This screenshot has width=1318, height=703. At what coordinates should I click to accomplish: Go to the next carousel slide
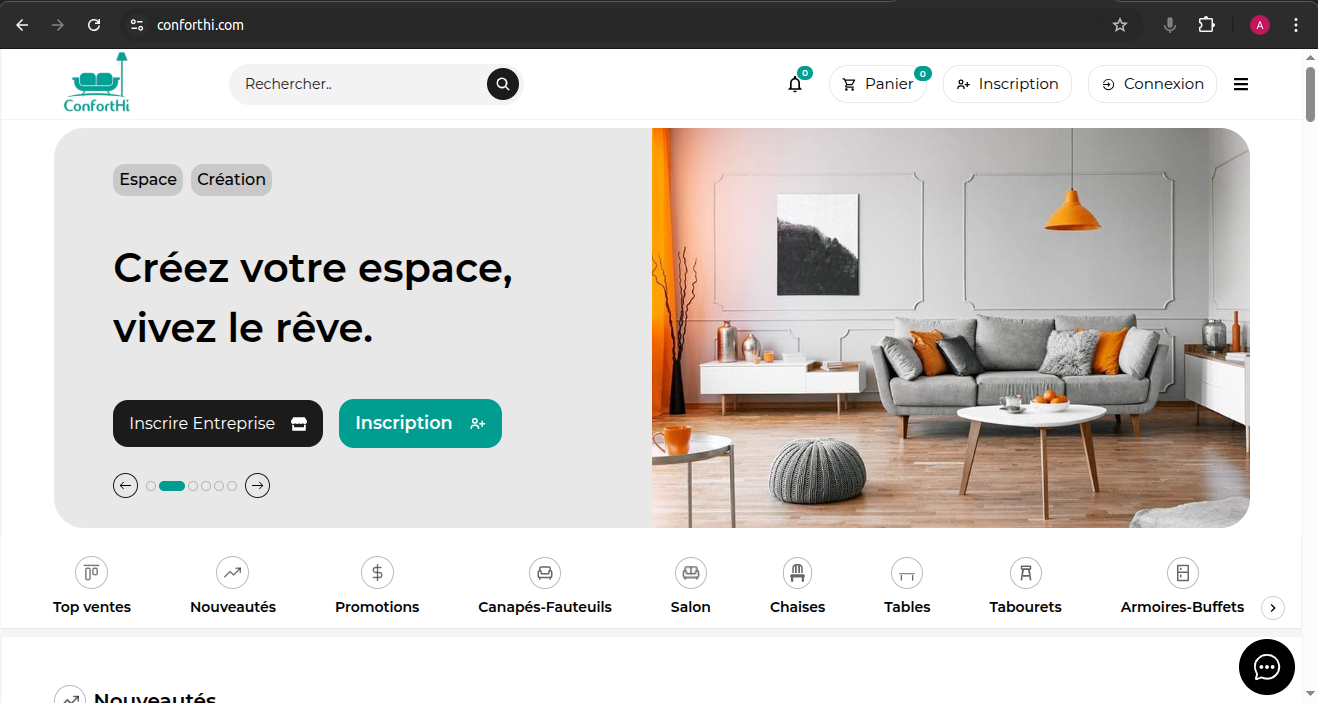pyautogui.click(x=258, y=486)
